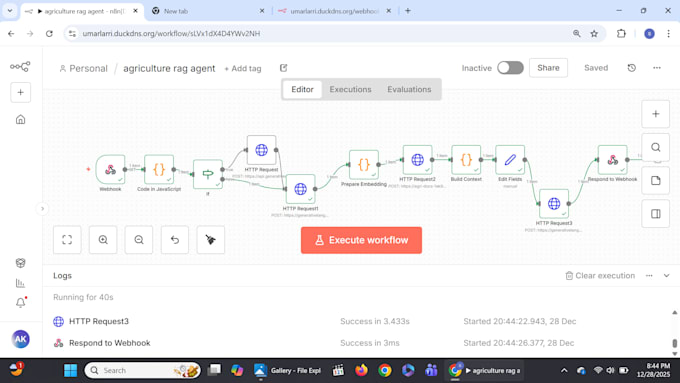Add a sticky note from the canvas panel
This screenshot has height=383, width=680.
point(656,180)
